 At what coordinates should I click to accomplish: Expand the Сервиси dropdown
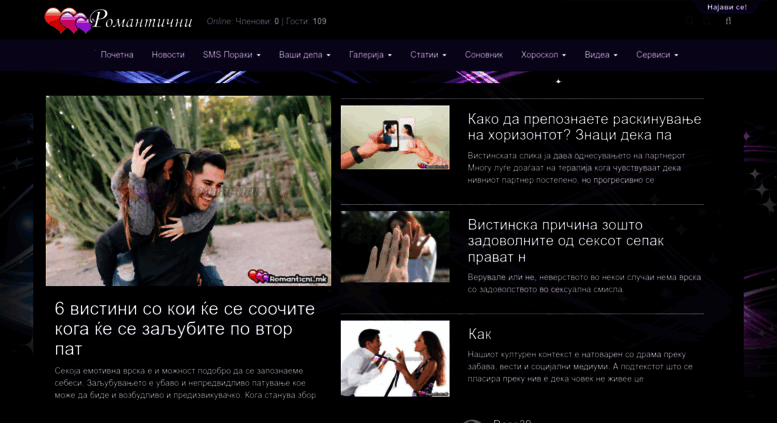point(657,55)
